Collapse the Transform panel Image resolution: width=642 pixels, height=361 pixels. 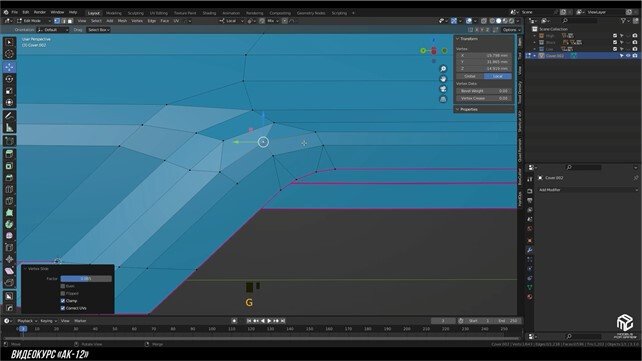[x=458, y=39]
